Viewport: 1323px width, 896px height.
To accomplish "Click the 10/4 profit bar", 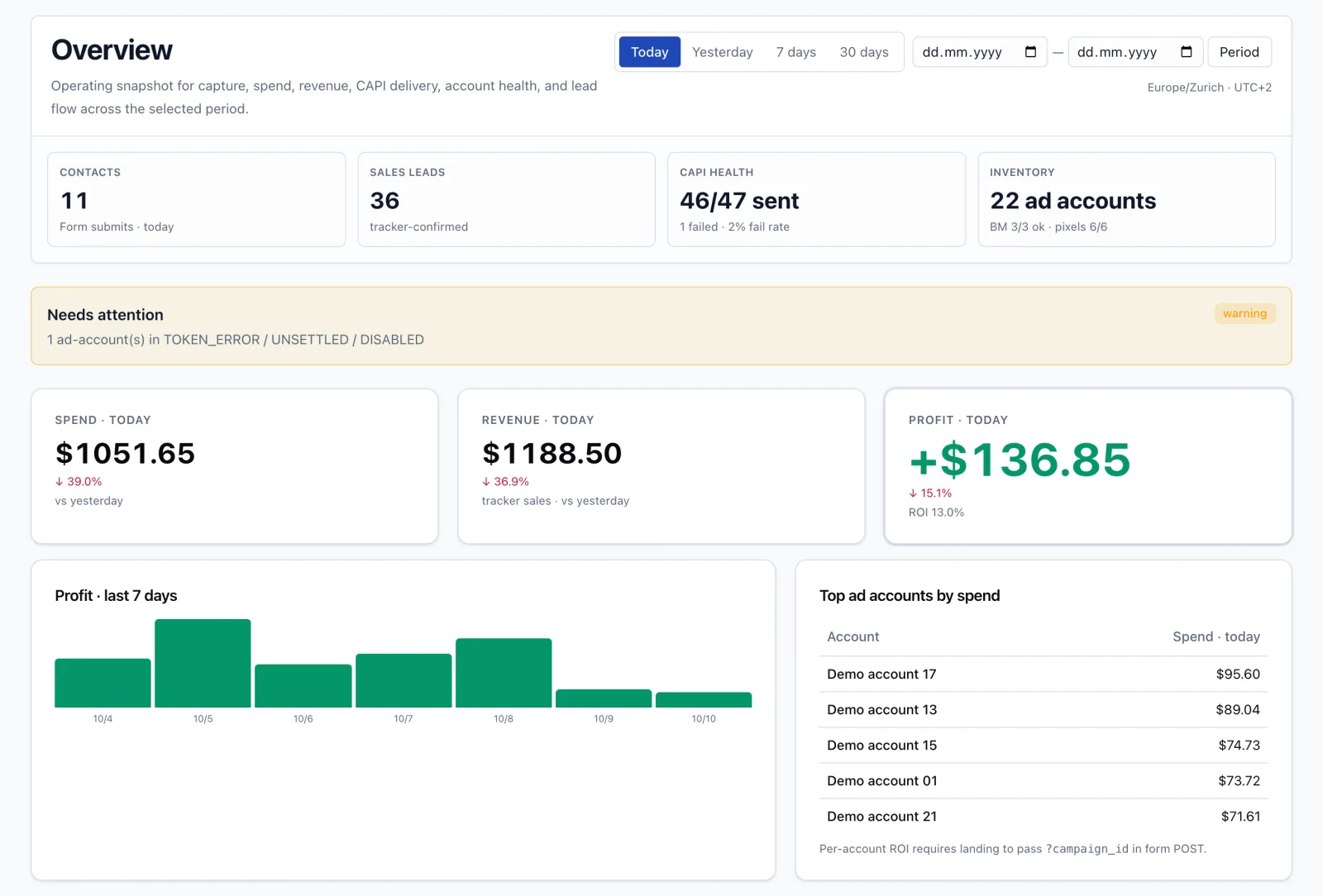I will [103, 683].
